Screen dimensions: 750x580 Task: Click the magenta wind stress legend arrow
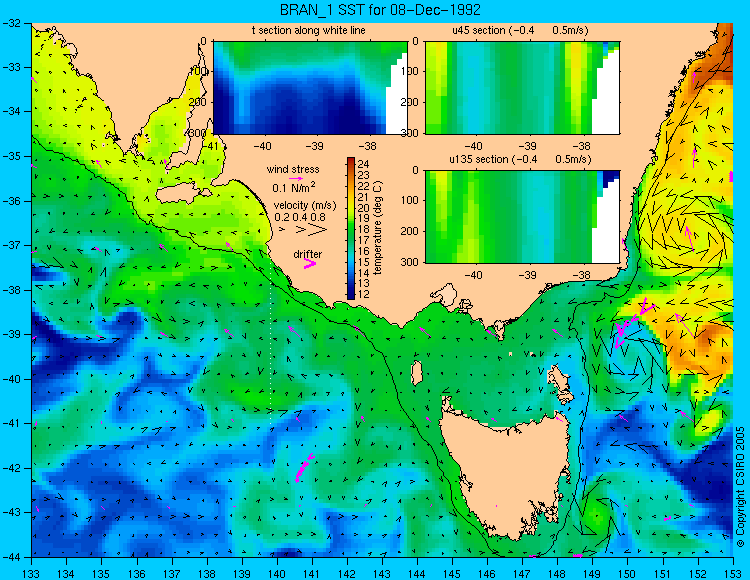296,178
